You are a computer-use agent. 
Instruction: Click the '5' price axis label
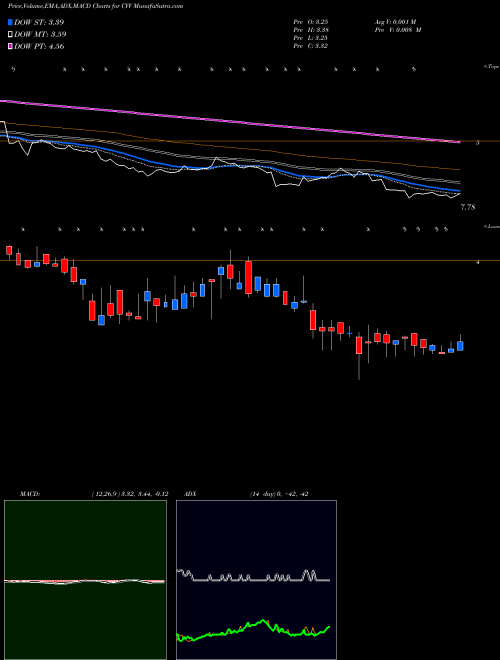click(478, 143)
